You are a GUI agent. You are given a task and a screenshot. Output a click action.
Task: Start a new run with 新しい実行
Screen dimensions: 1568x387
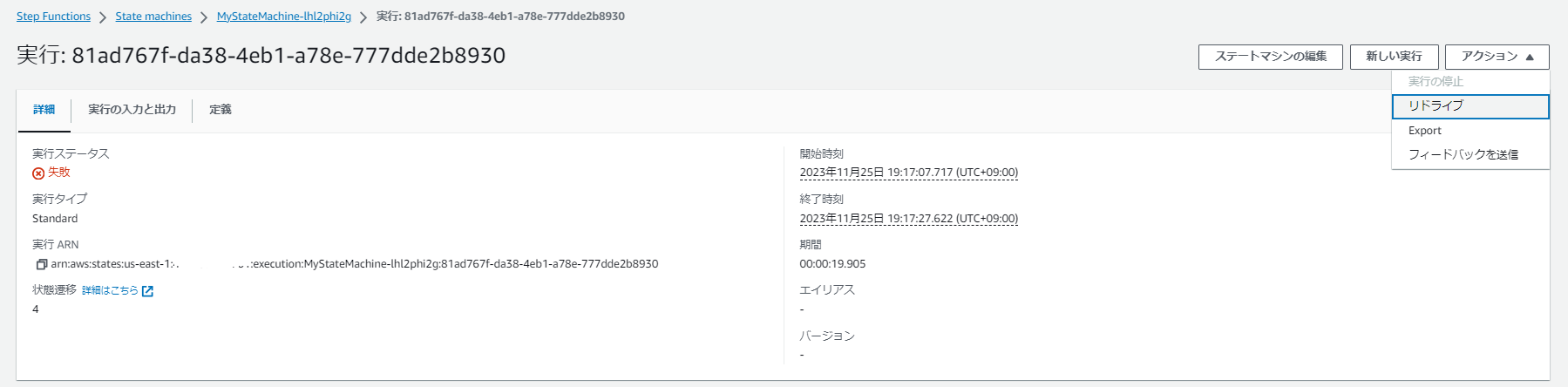click(1394, 57)
